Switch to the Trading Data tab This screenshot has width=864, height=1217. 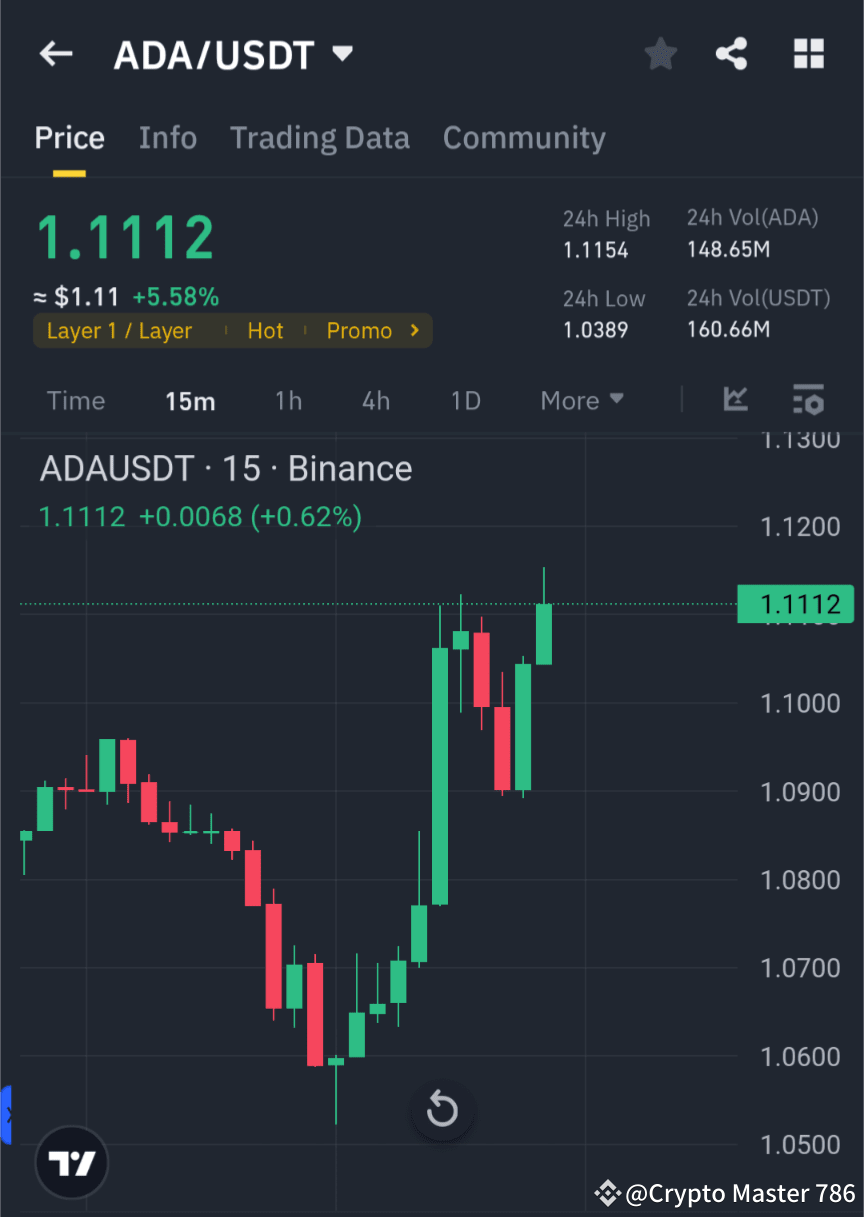[320, 137]
